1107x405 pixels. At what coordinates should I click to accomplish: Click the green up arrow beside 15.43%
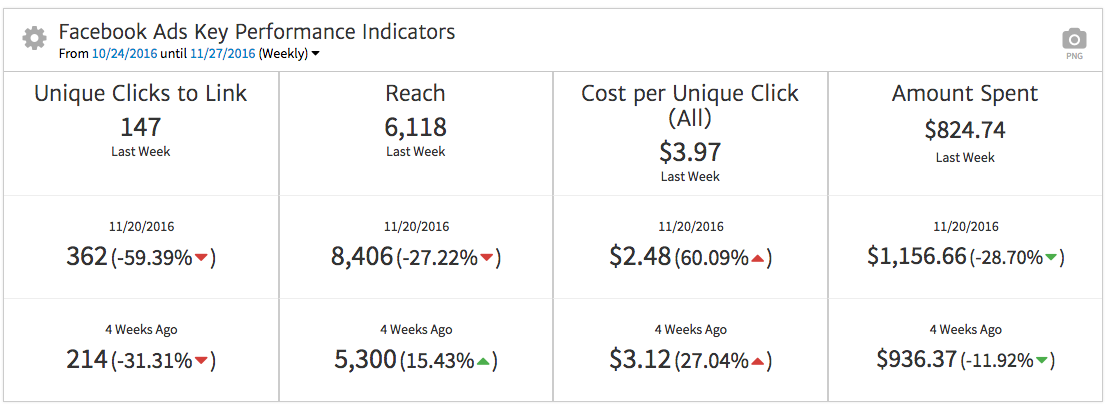tap(483, 361)
